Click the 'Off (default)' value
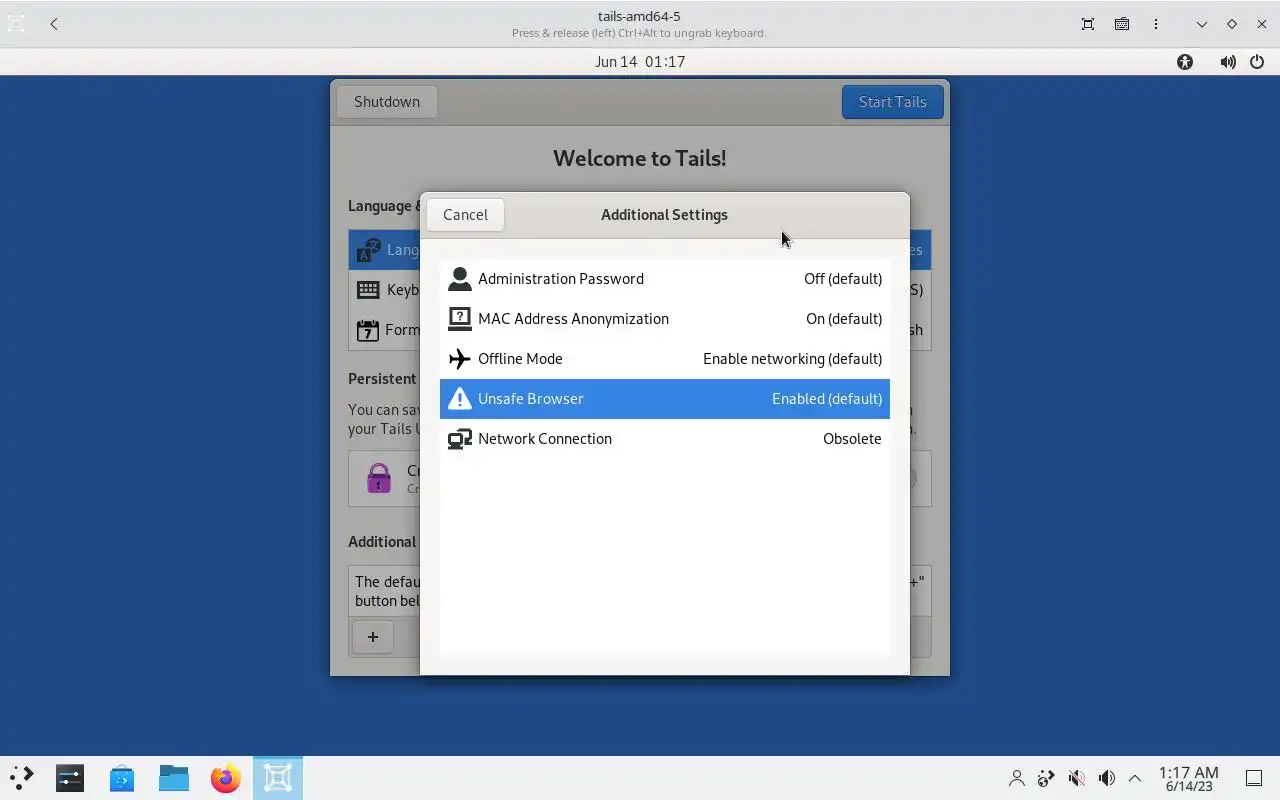 [843, 279]
